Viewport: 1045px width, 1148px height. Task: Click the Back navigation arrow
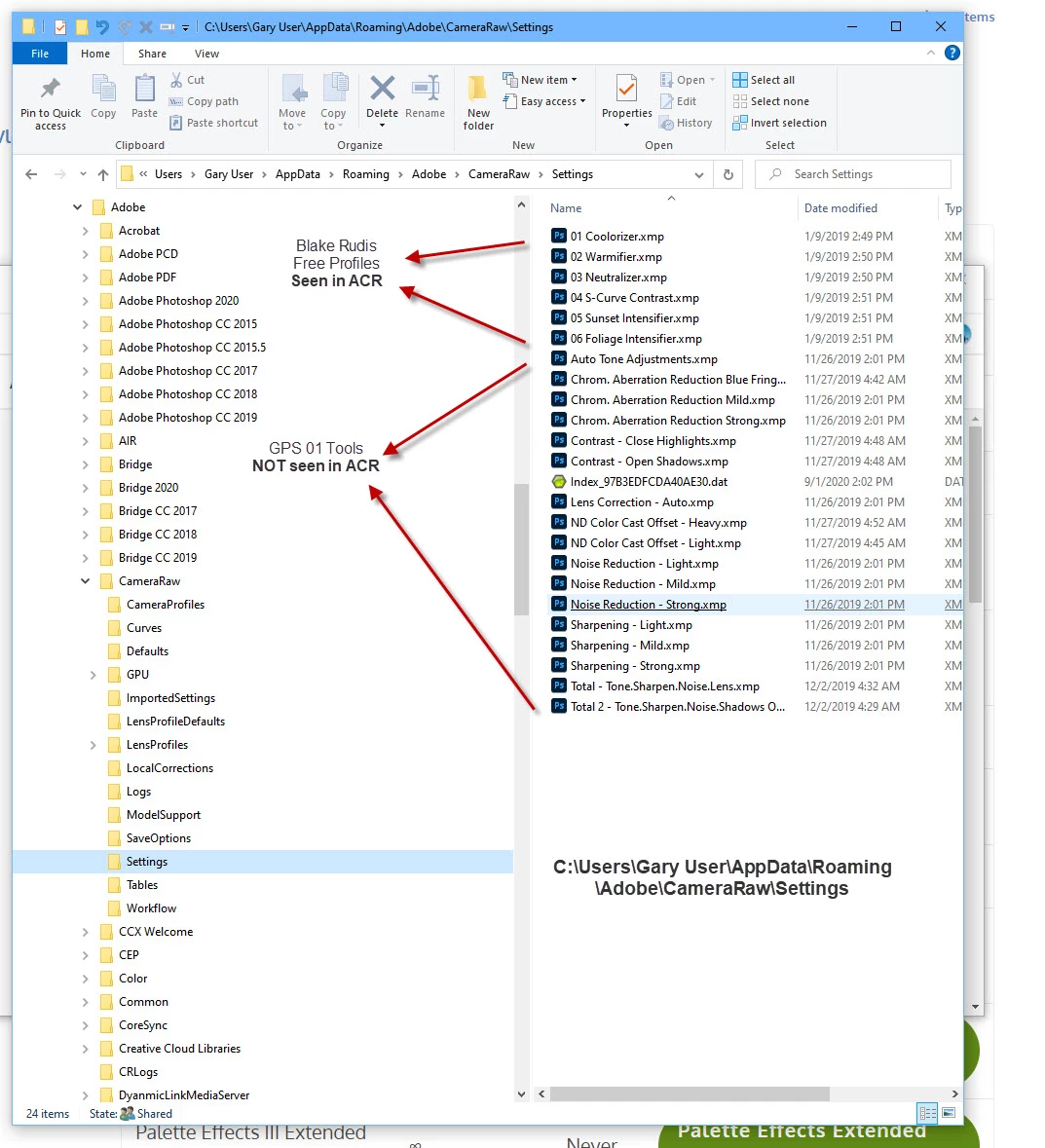[31, 174]
